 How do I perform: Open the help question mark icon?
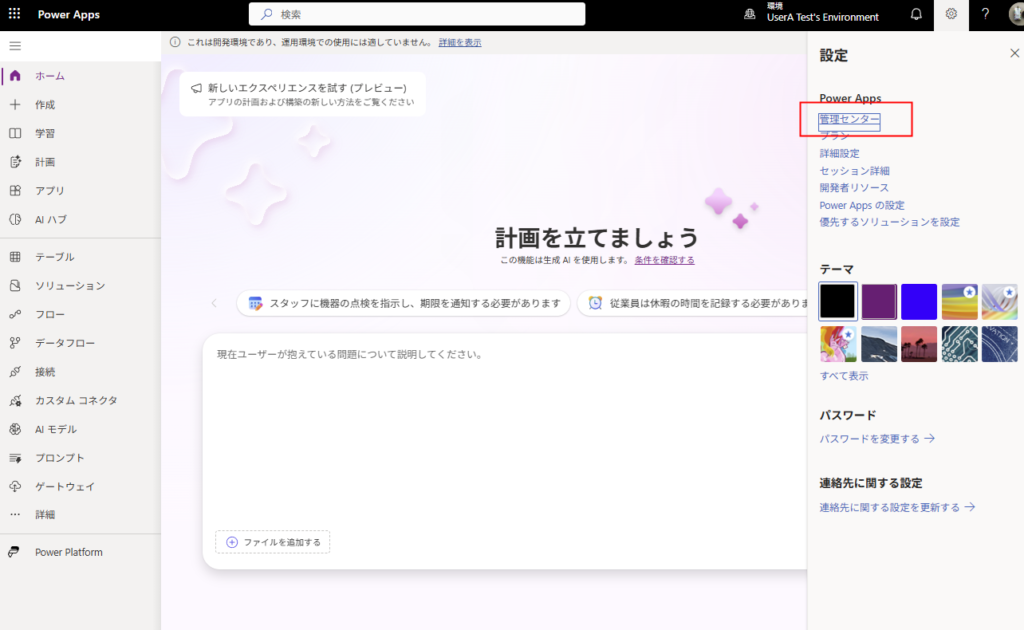985,15
